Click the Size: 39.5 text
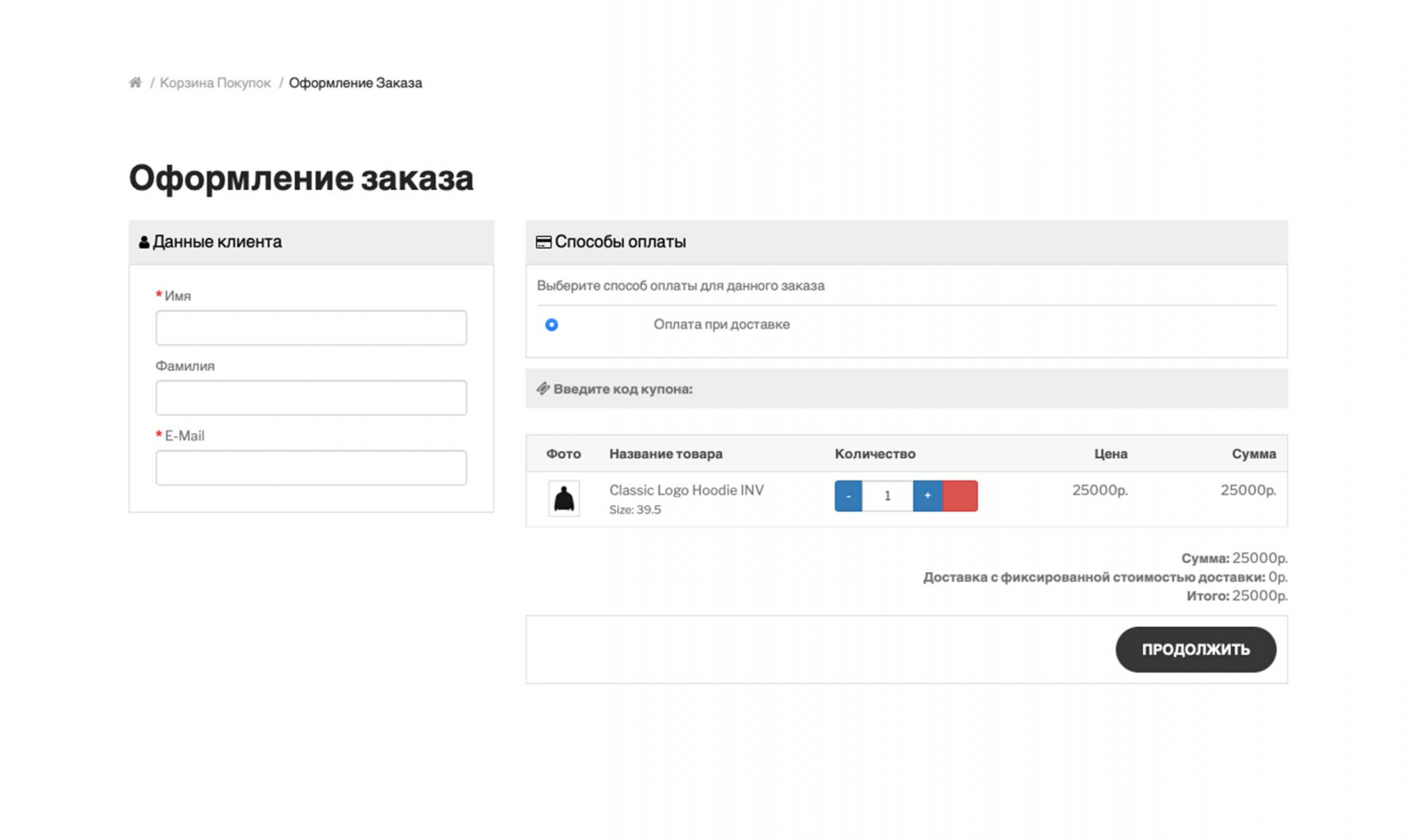The height and width of the screenshot is (840, 1421). [x=635, y=510]
